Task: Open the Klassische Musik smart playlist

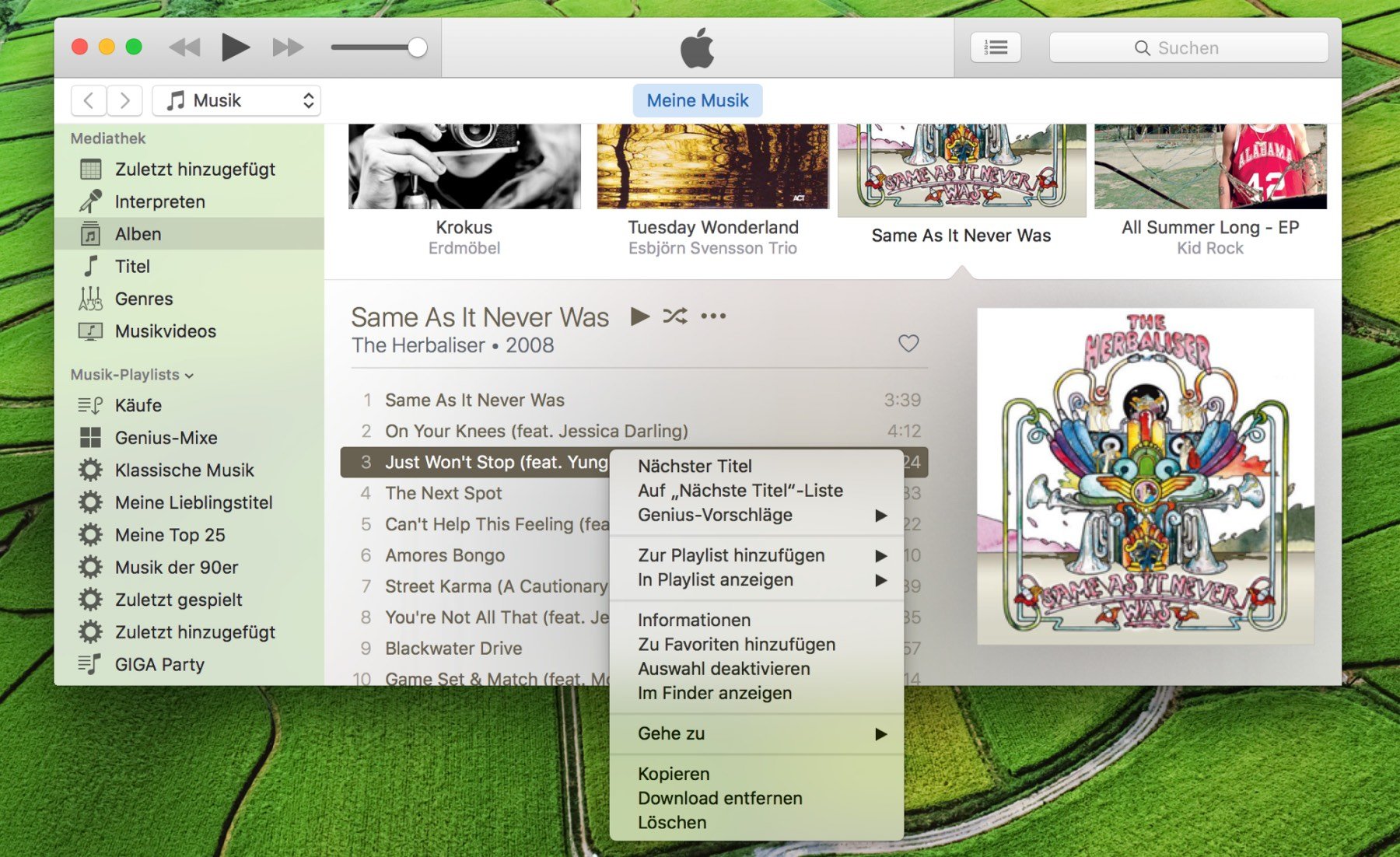Action: click(189, 470)
